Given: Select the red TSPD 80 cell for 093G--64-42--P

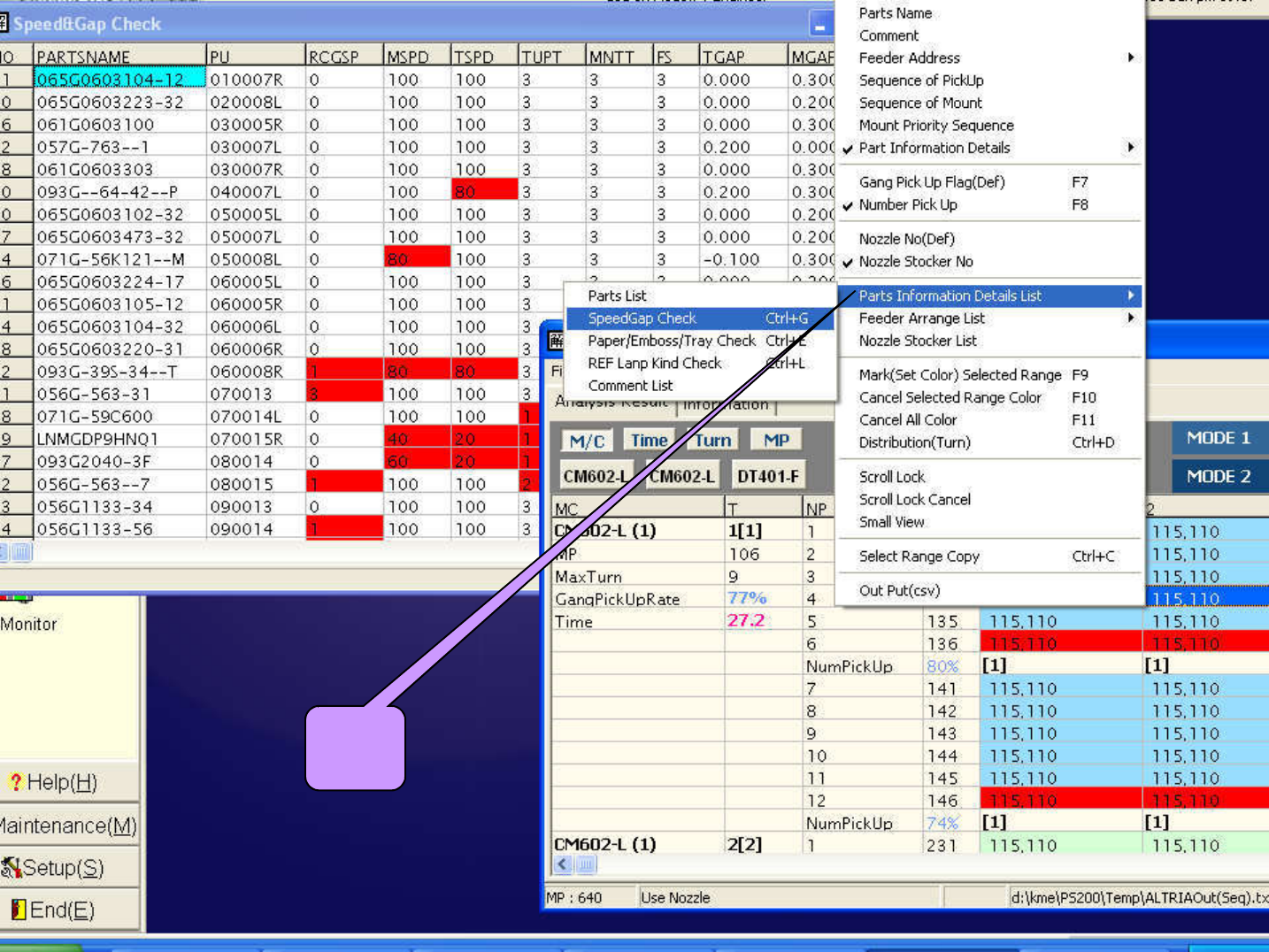Looking at the screenshot, I should [x=483, y=192].
